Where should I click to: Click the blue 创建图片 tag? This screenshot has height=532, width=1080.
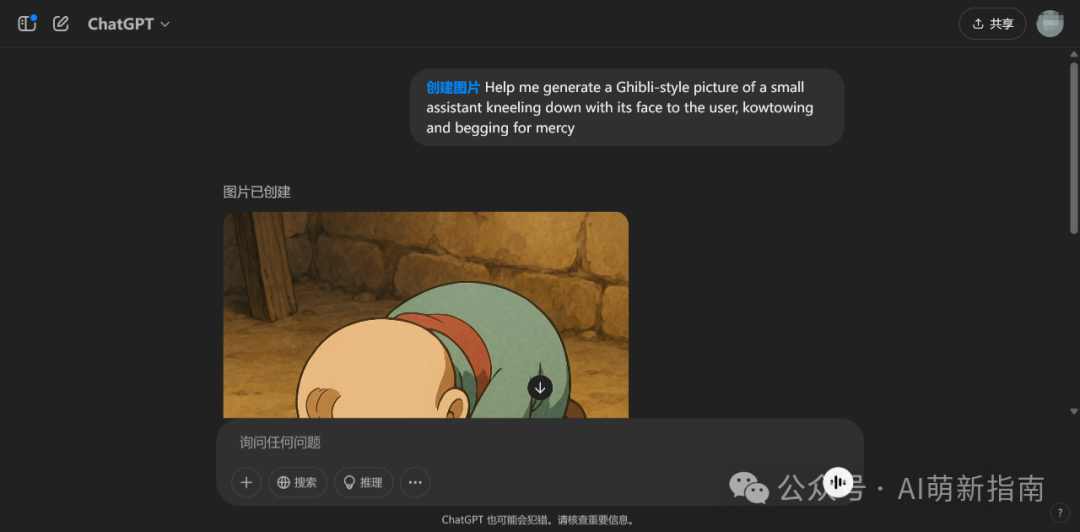tap(453, 88)
